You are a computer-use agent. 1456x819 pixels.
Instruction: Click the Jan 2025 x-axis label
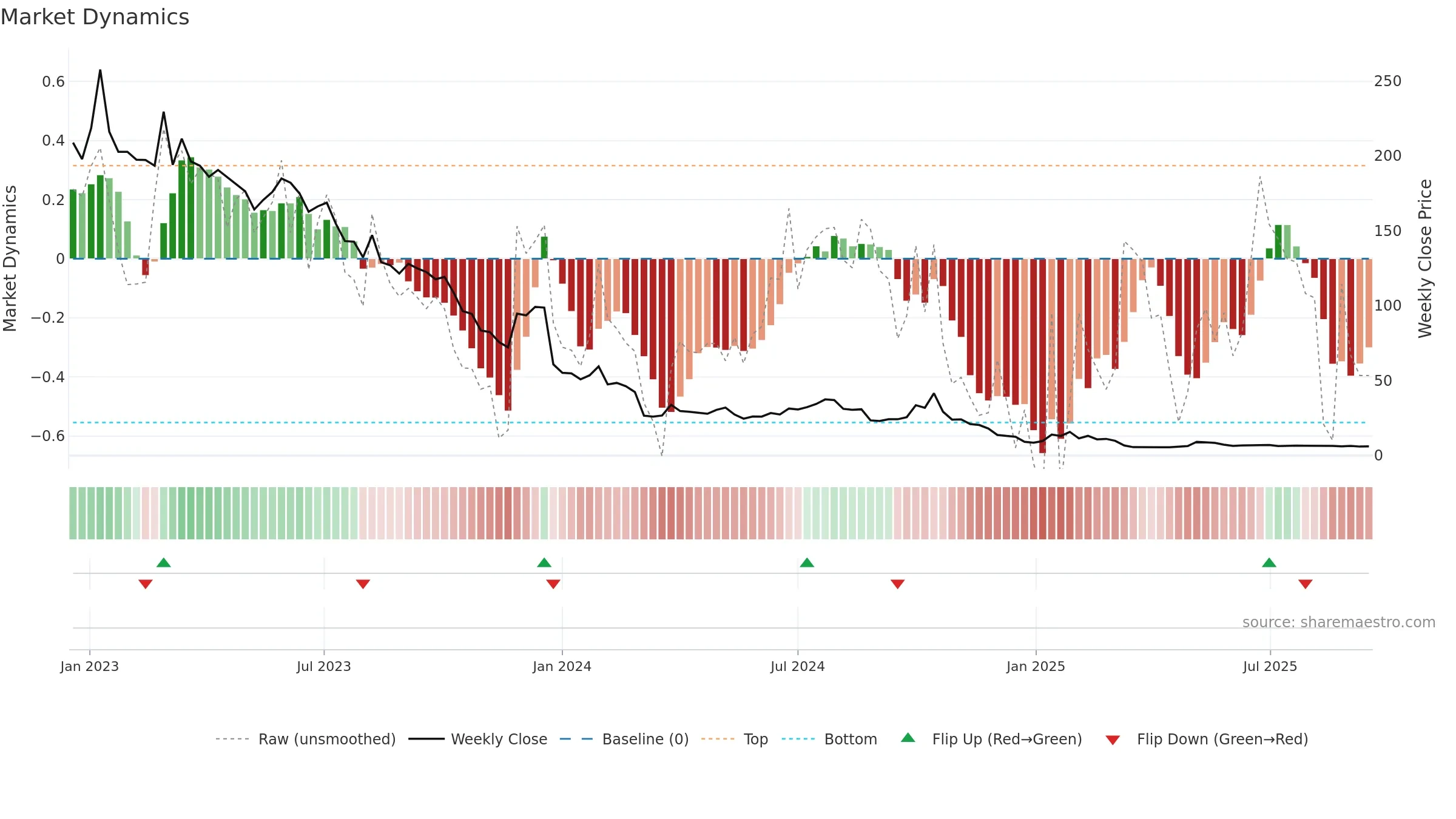[x=1036, y=666]
